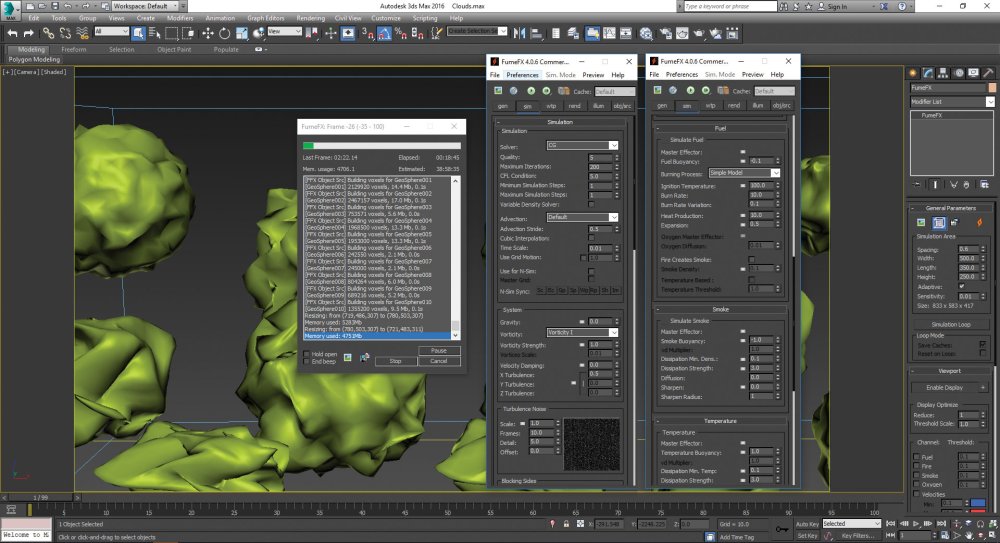The image size is (1000, 543).
Task: Activate the Select and Move tool
Action: pyautogui.click(x=208, y=33)
